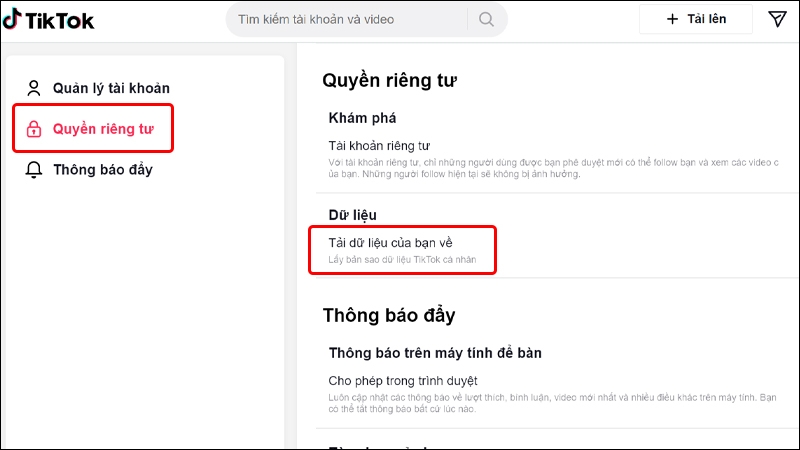Image resolution: width=800 pixels, height=450 pixels.
Task: Open messages via paper plane icon
Action: click(x=777, y=19)
